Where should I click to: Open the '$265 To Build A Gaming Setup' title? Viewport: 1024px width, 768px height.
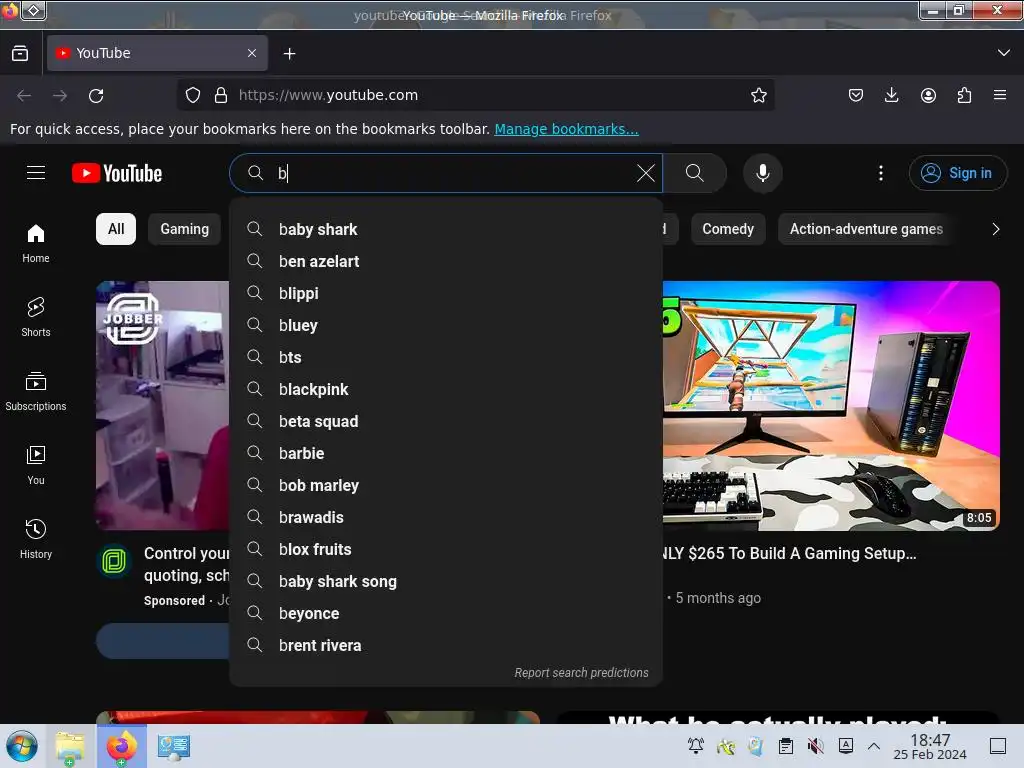point(790,553)
